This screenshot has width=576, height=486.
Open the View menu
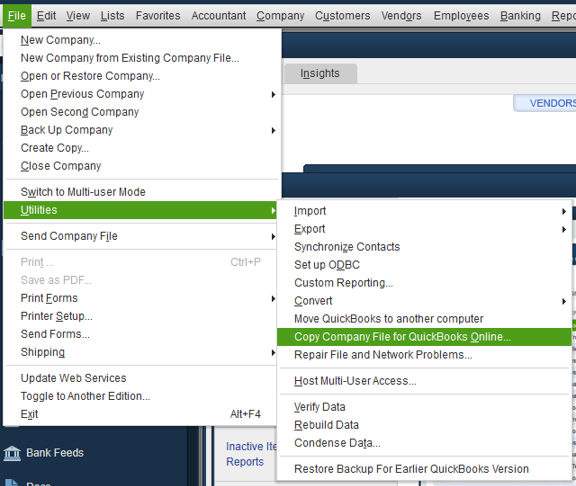point(78,16)
